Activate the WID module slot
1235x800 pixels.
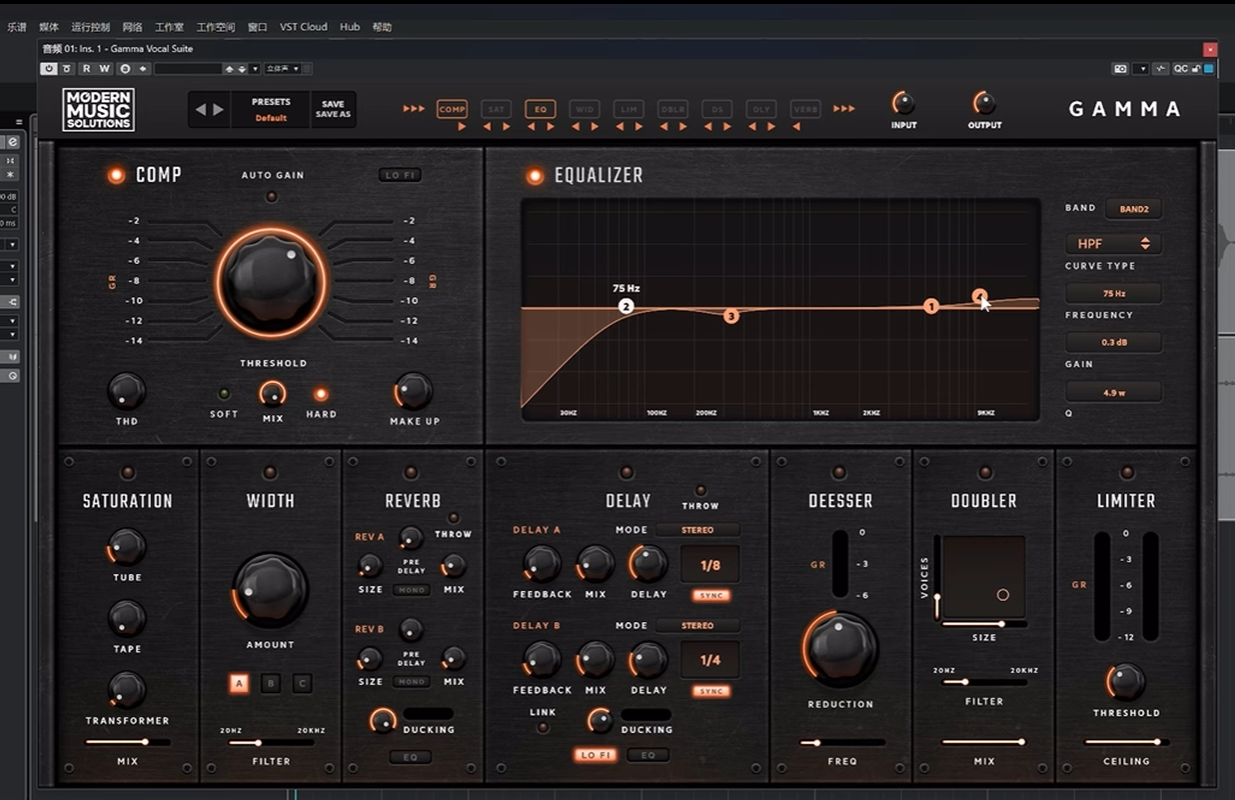tap(584, 109)
